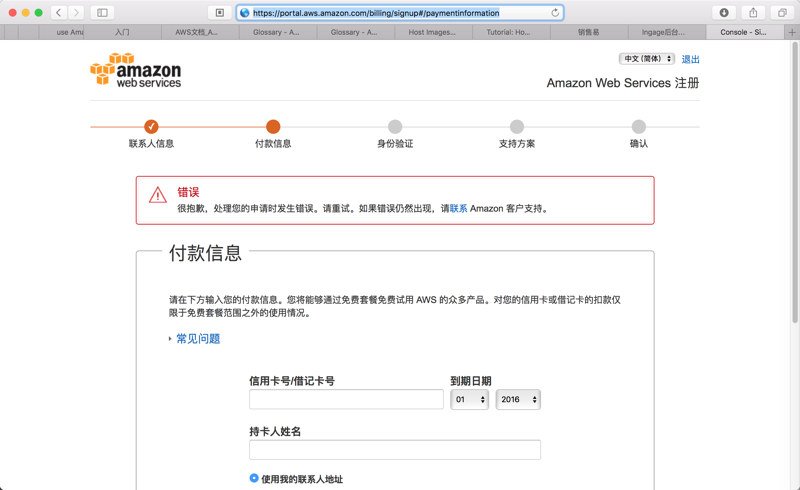Switch to the 销售易 tab
The image size is (800, 490).
pyautogui.click(x=589, y=32)
